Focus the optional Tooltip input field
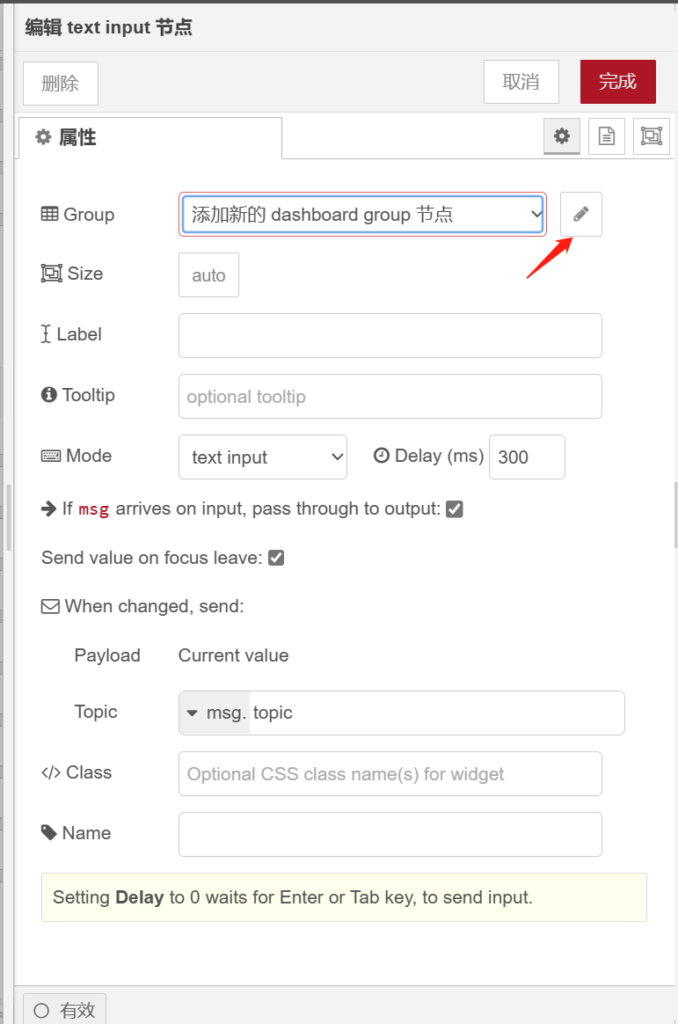The height and width of the screenshot is (1024, 678). [390, 396]
